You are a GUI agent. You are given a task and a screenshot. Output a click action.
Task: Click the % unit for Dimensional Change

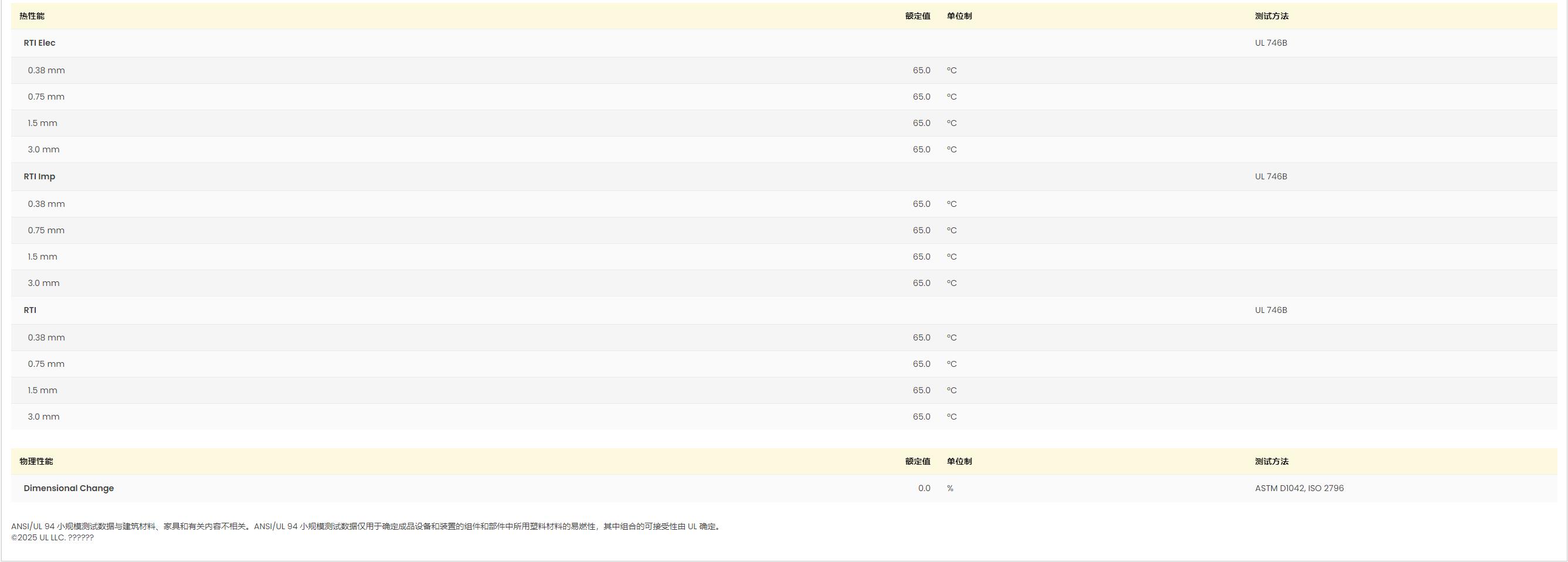tap(950, 488)
